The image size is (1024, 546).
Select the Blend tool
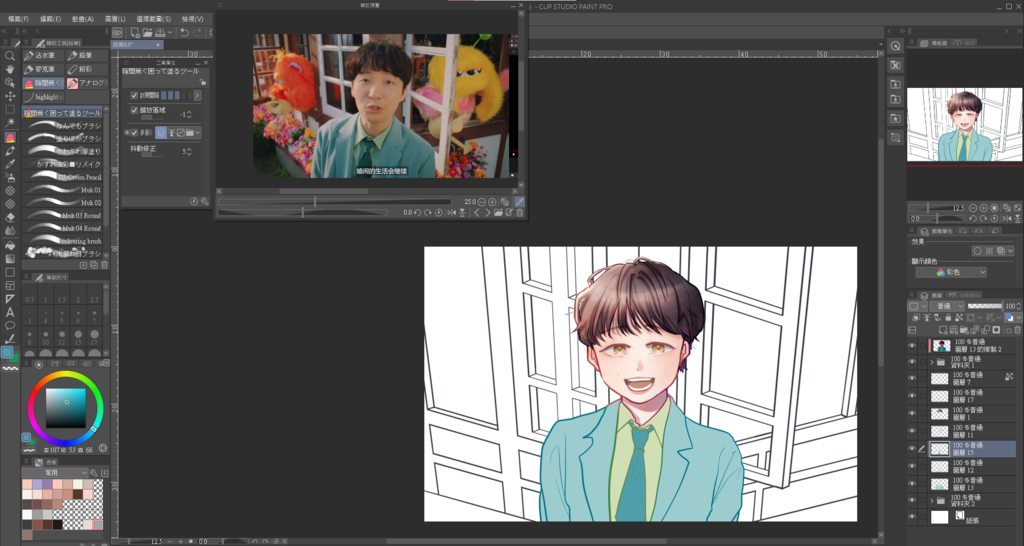(10, 231)
